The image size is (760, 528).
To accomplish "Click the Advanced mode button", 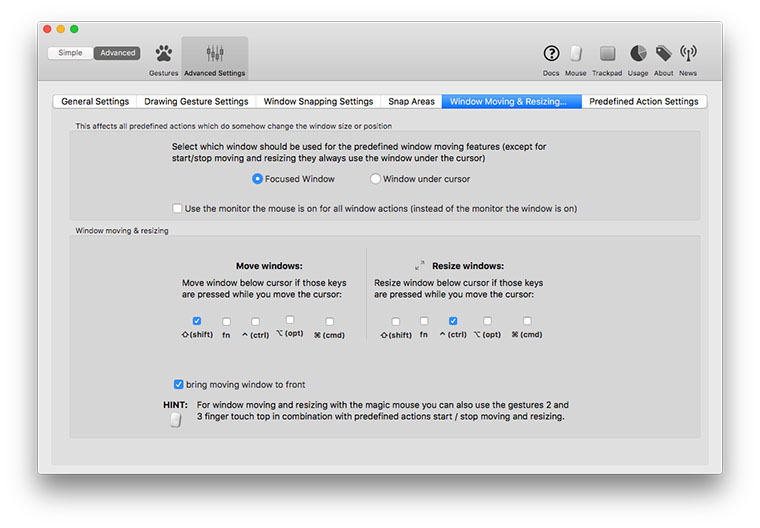I will pos(117,53).
